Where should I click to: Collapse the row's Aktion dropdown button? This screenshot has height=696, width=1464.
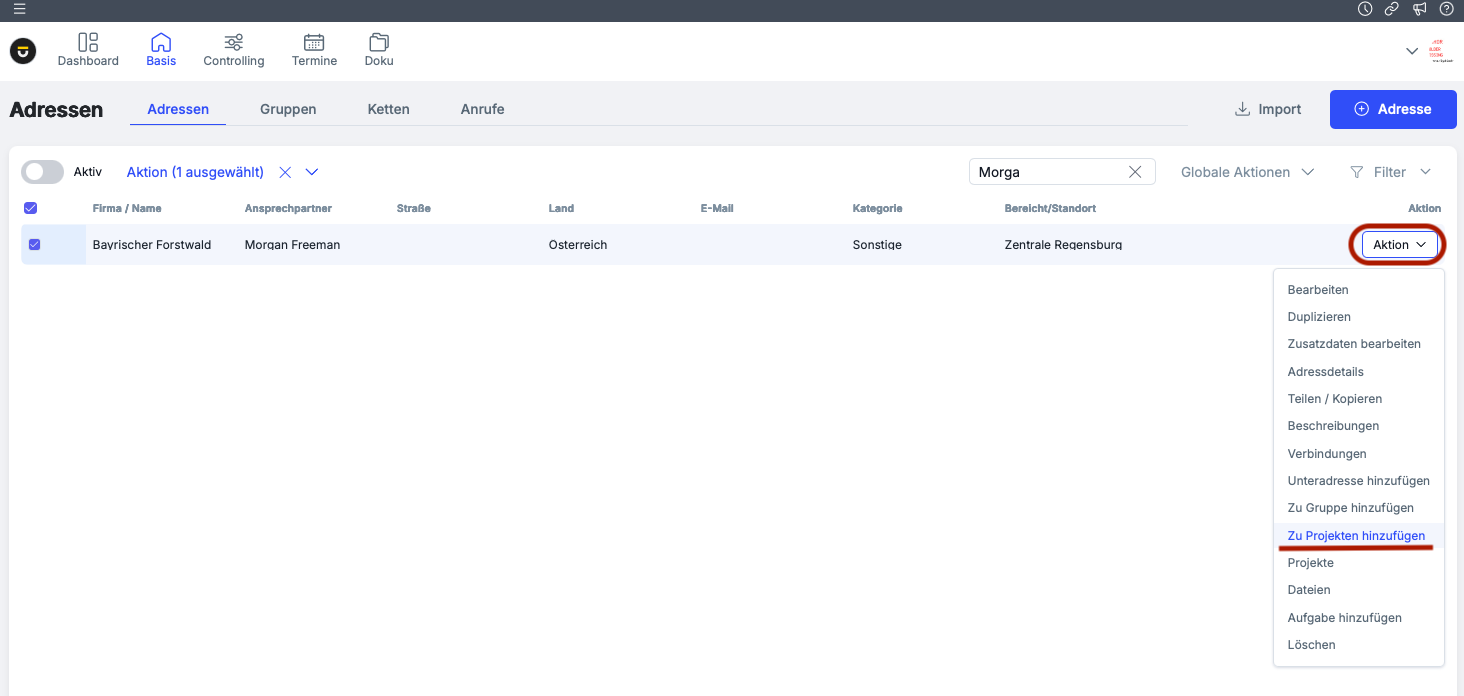coord(1399,245)
